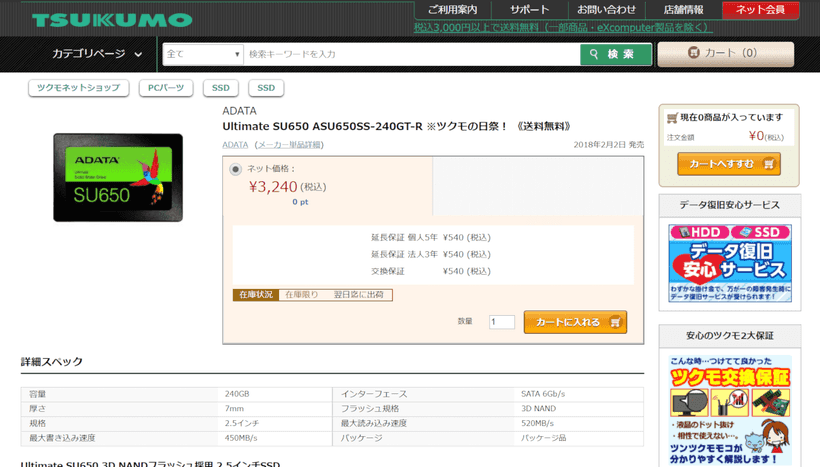Click the 7mm thickness value
This screenshot has width=820, height=467.
pos(234,408)
